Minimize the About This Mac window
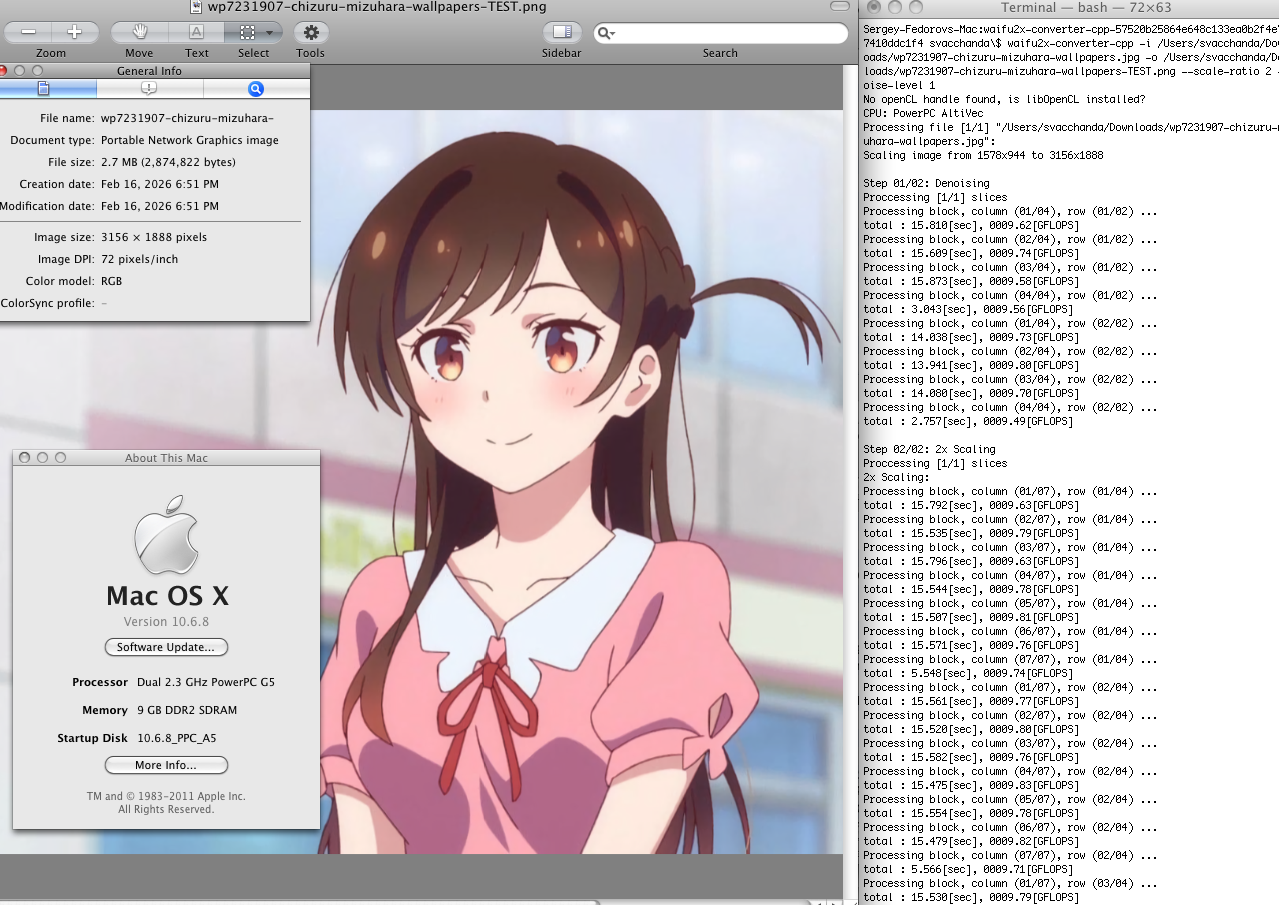 (x=43, y=457)
